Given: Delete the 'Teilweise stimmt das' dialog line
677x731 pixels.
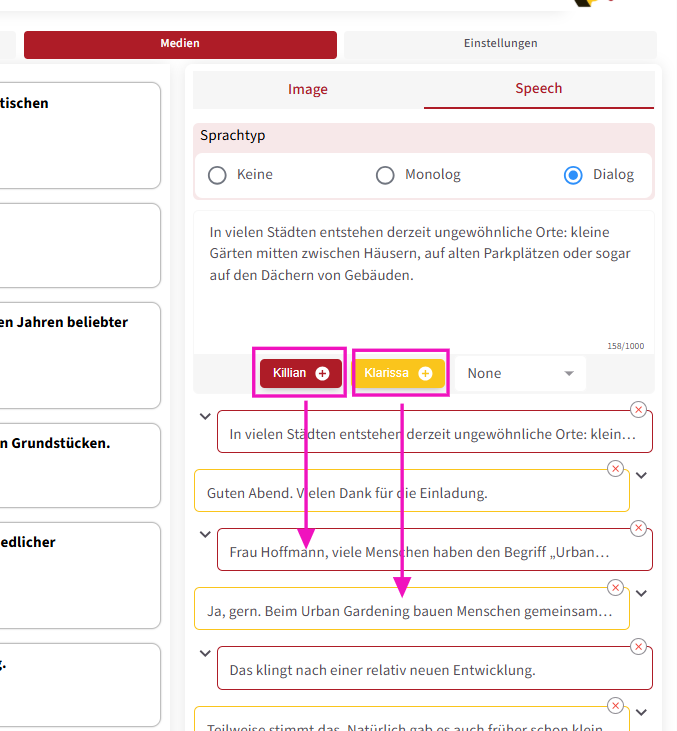Looking at the screenshot, I should click(615, 706).
